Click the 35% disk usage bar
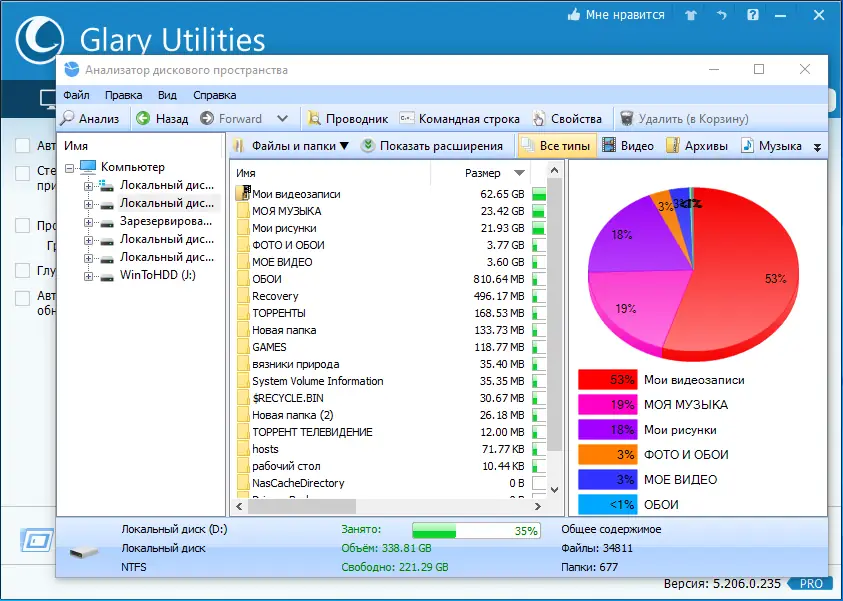843x601 pixels. [476, 531]
